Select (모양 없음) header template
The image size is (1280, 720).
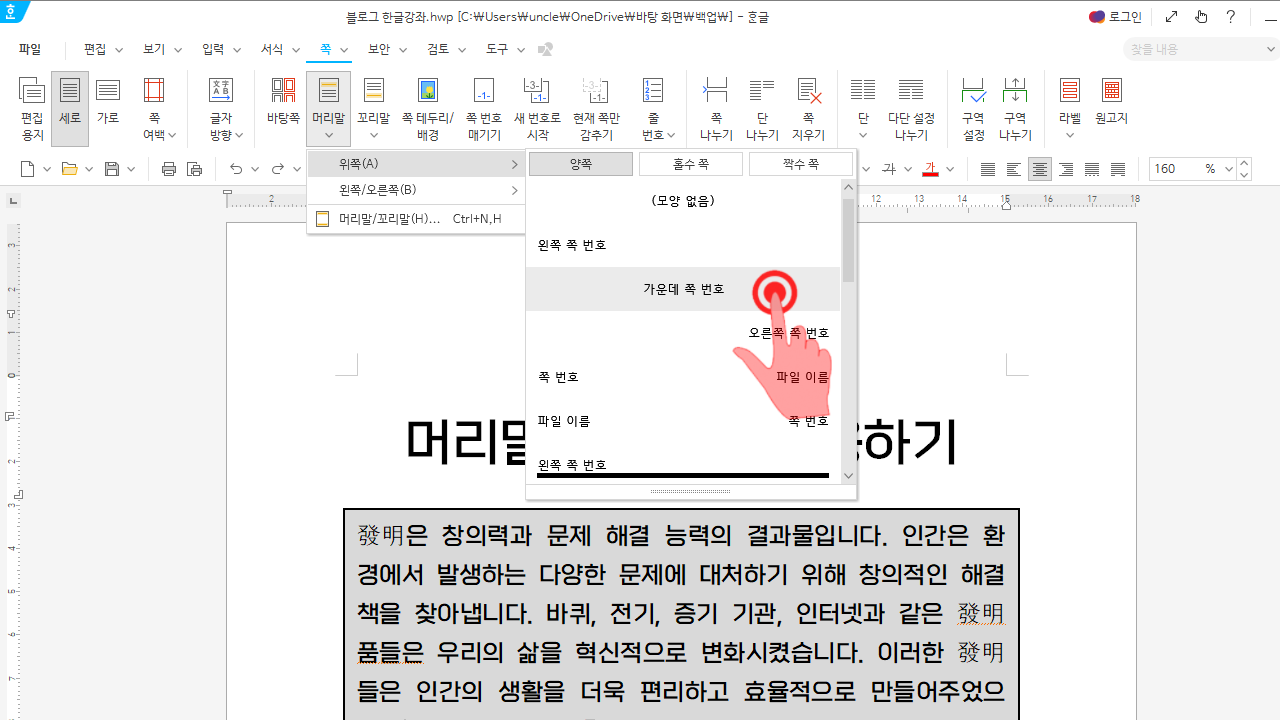[683, 201]
